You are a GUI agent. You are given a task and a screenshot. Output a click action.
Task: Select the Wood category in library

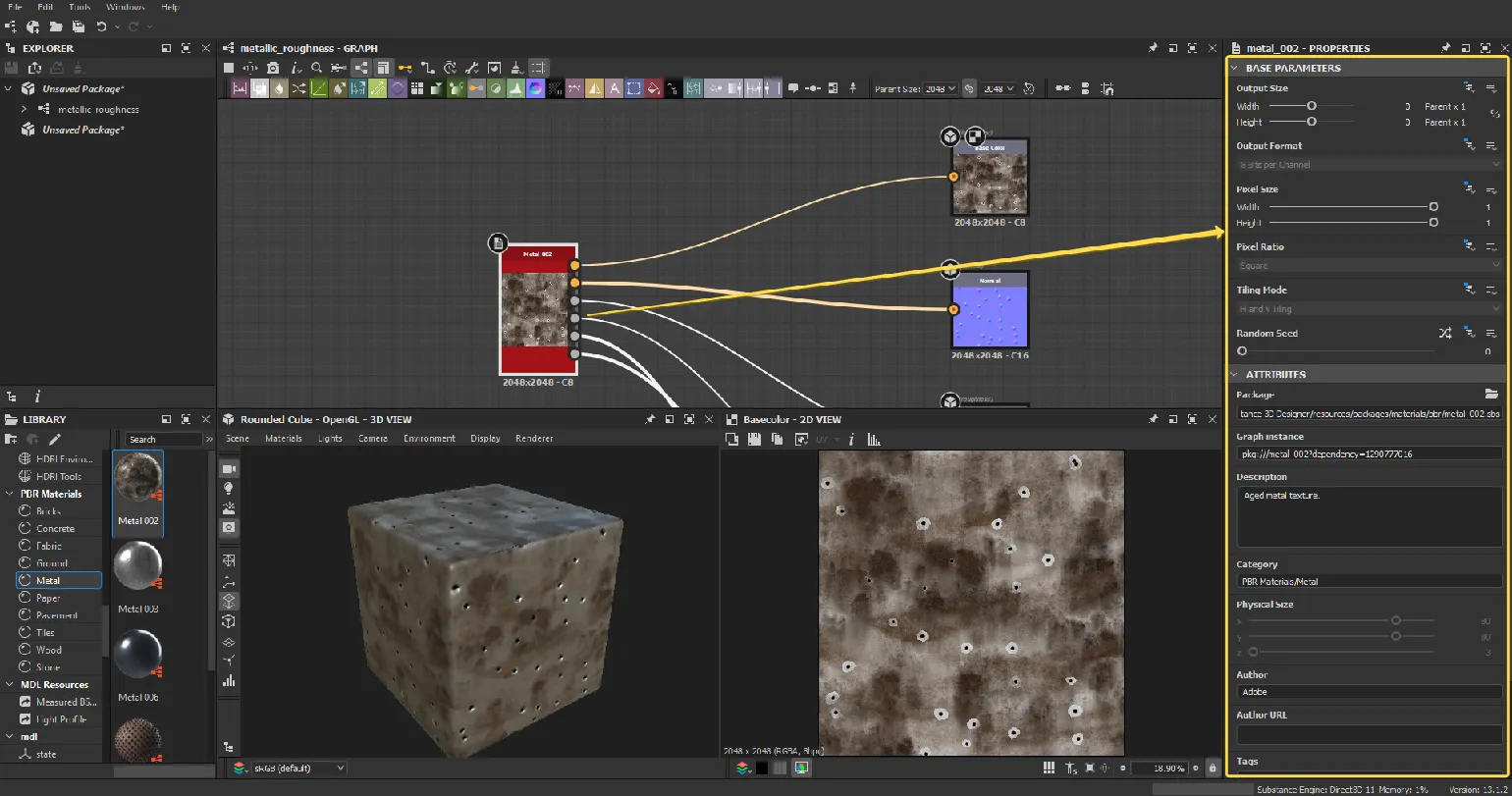click(48, 650)
